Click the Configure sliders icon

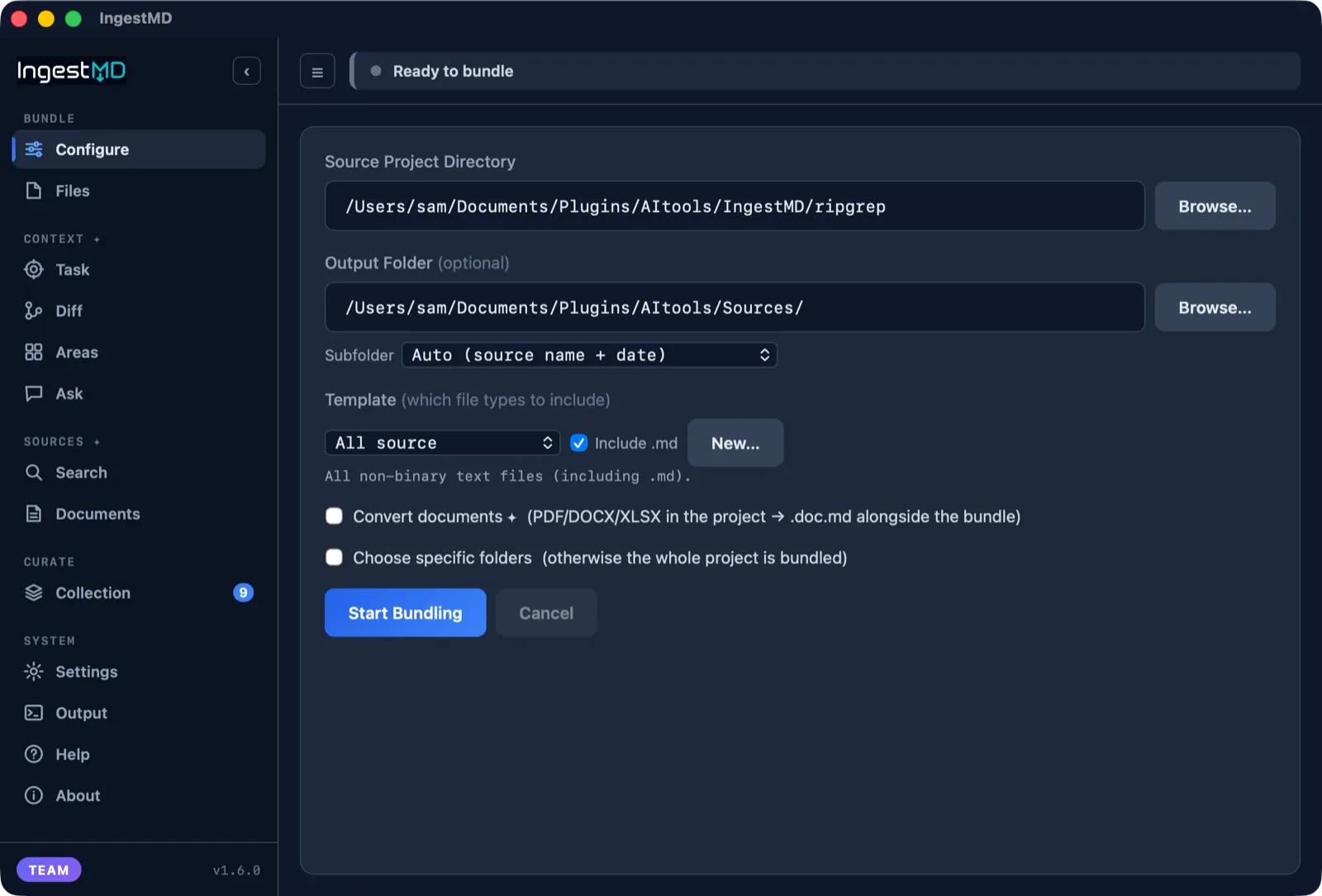pos(34,149)
